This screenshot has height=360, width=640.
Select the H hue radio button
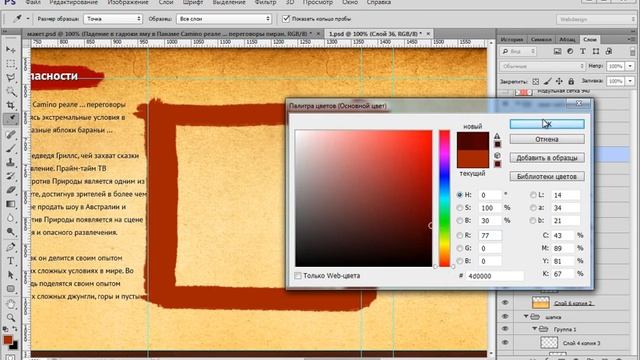pyautogui.click(x=460, y=195)
